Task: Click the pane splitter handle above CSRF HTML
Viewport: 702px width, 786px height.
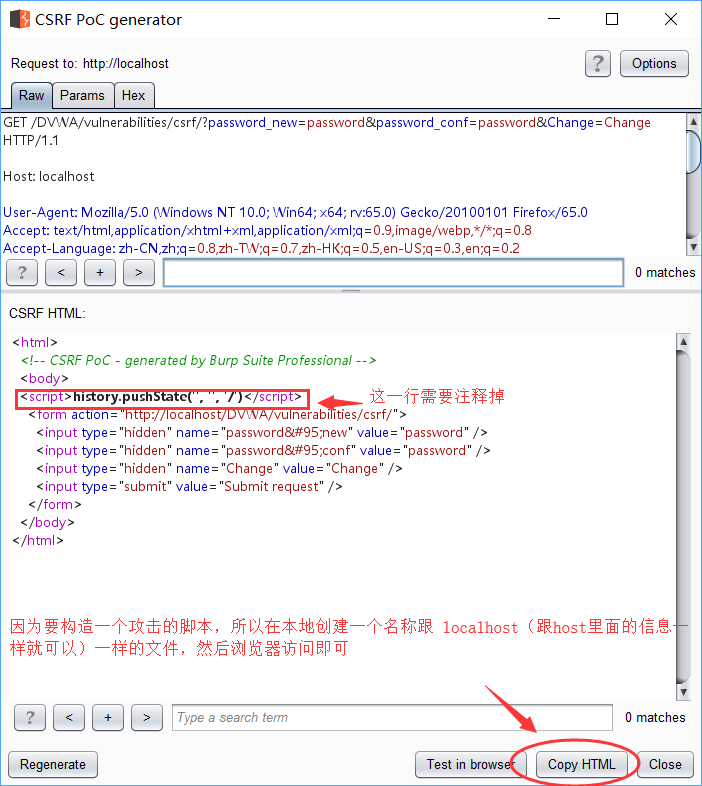Action: [x=351, y=291]
